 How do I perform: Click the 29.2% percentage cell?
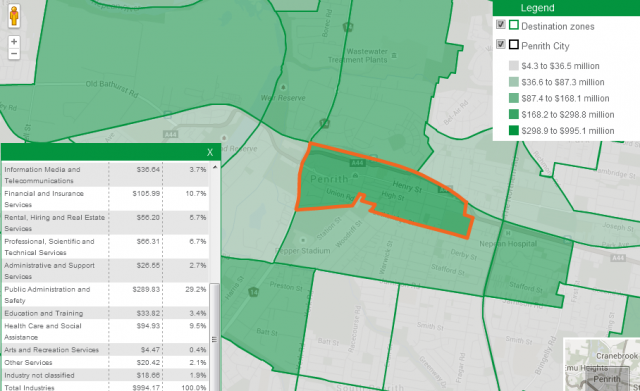tap(196, 289)
